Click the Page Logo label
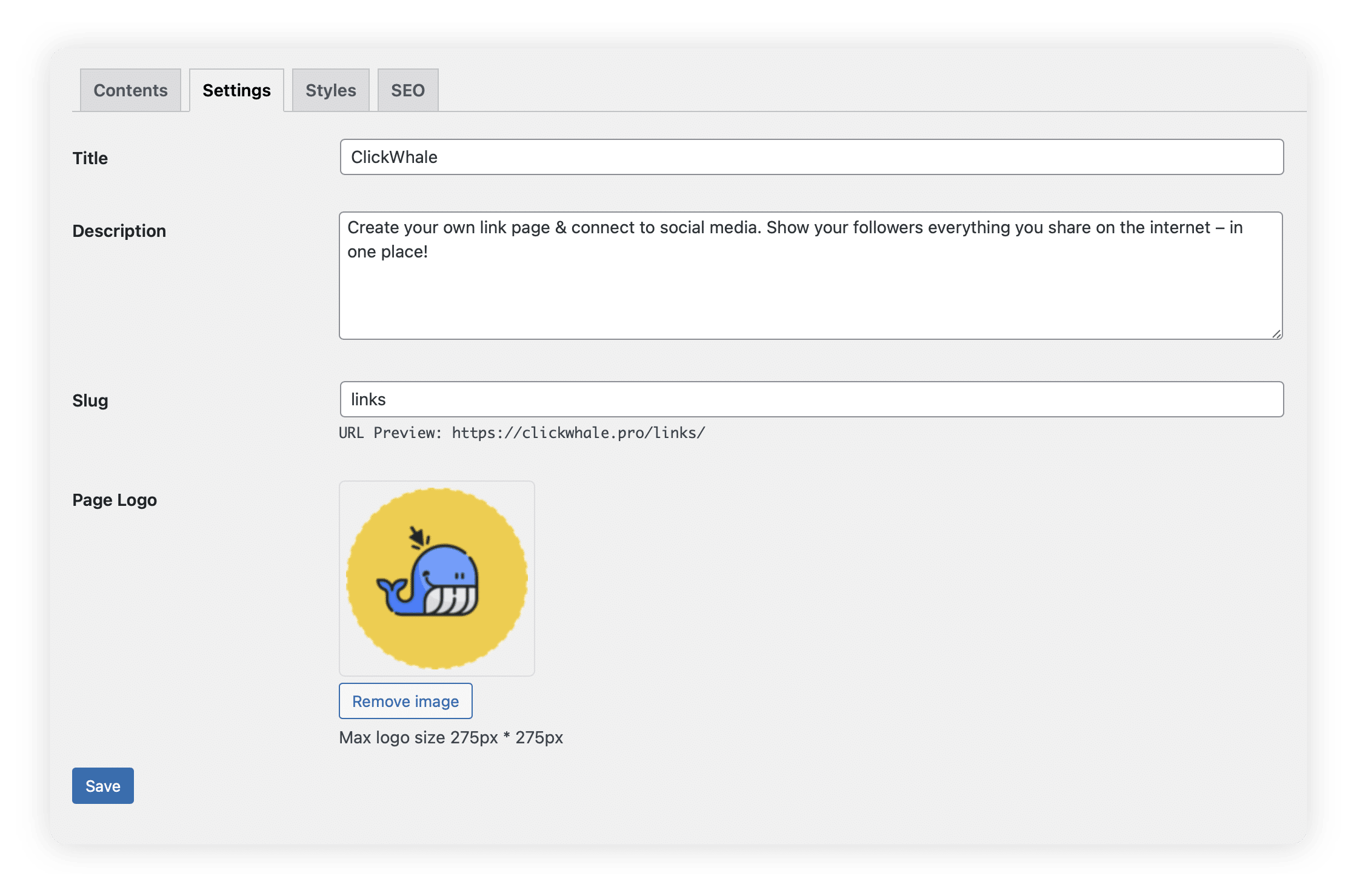This screenshot has height=896, width=1357. (115, 500)
